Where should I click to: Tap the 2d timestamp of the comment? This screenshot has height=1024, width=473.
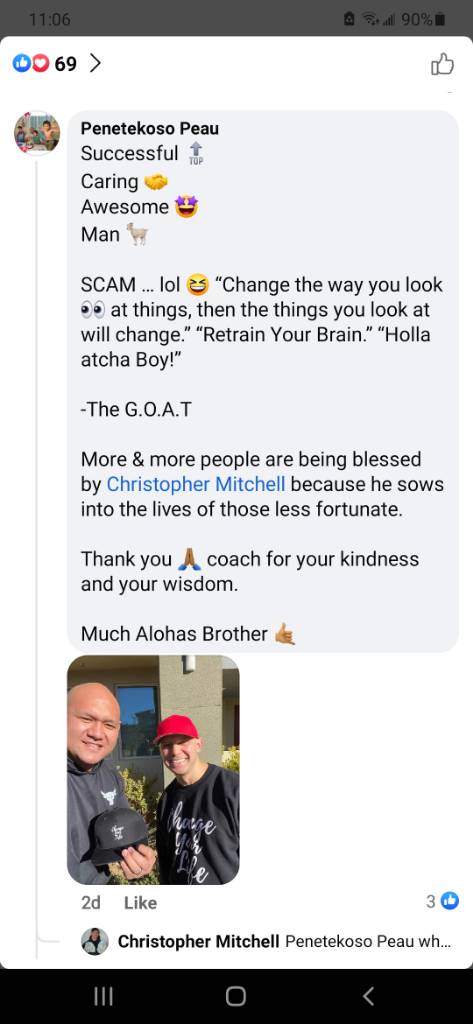pyautogui.click(x=91, y=903)
